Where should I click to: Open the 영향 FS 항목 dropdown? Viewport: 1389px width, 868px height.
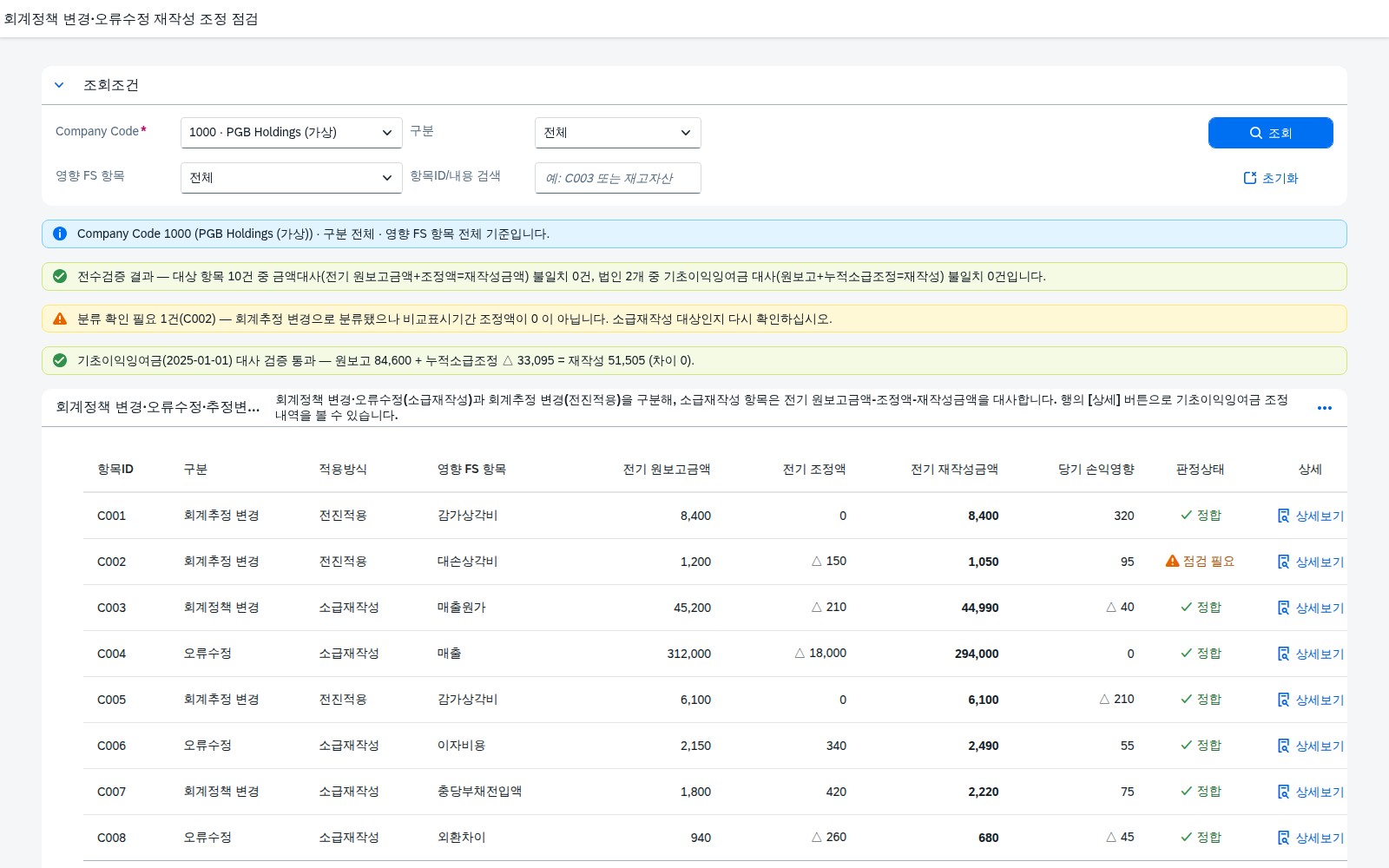(x=292, y=178)
